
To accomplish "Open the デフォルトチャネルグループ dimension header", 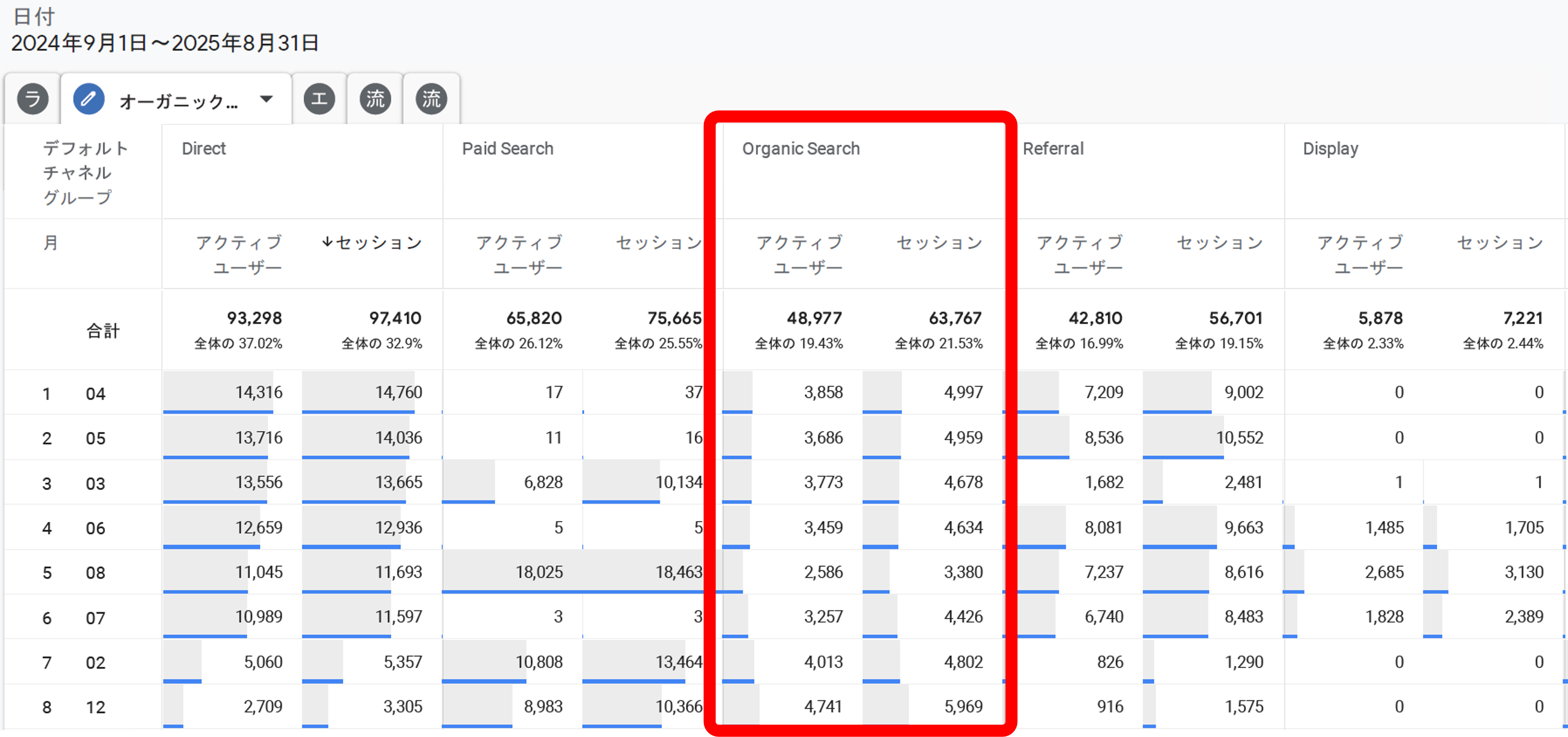I will (85, 172).
